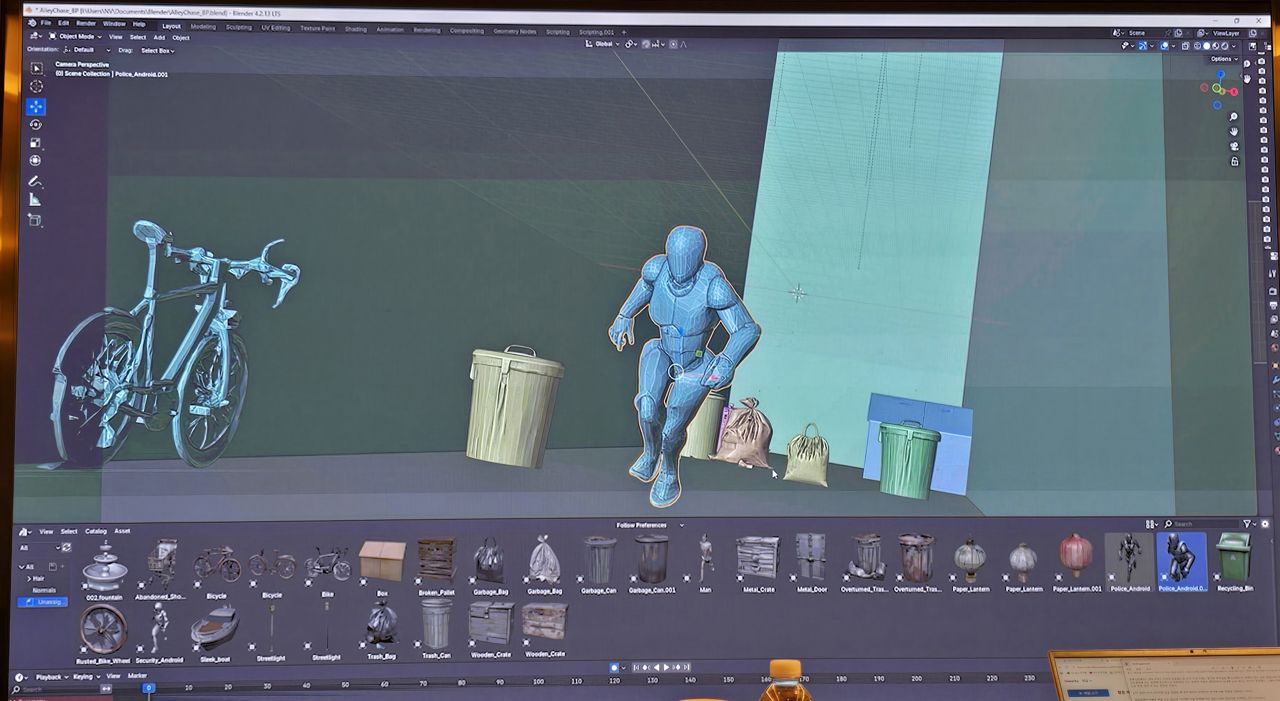This screenshot has height=701, width=1280.
Task: Switch to the Sculpting workspace tab
Action: click(x=238, y=28)
